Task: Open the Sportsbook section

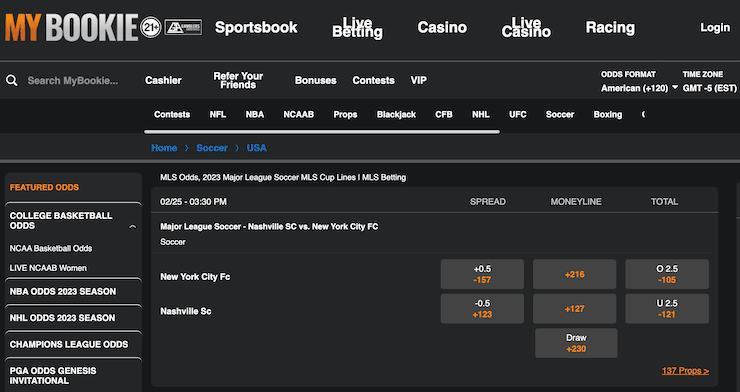Action: [x=256, y=27]
